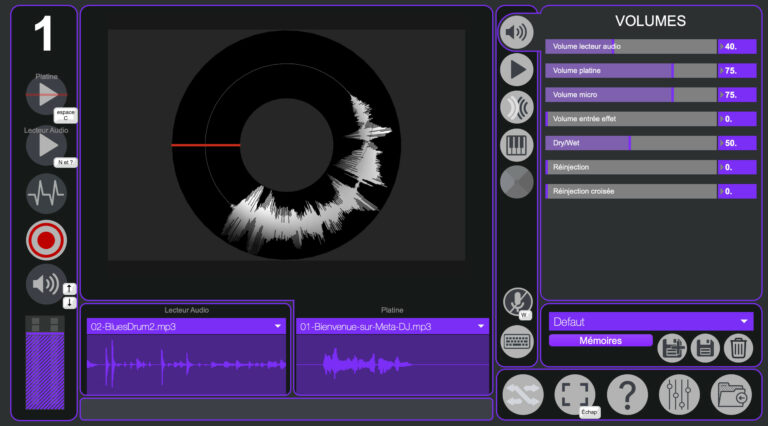The height and width of the screenshot is (426, 768).
Task: Open the sound waves effect tab
Action: [x=516, y=107]
